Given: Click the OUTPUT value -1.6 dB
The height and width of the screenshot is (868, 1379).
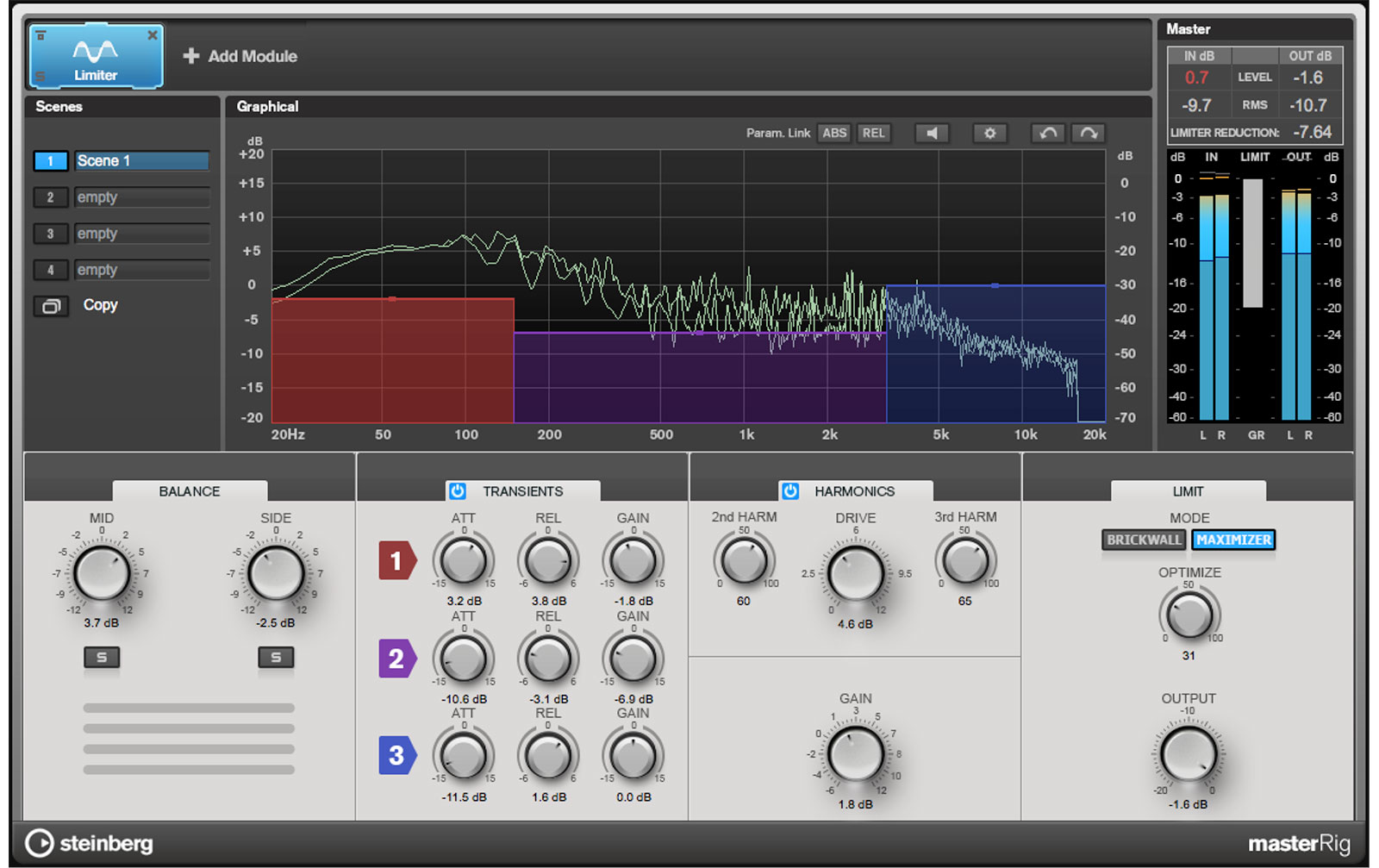Looking at the screenshot, I should point(1189,804).
